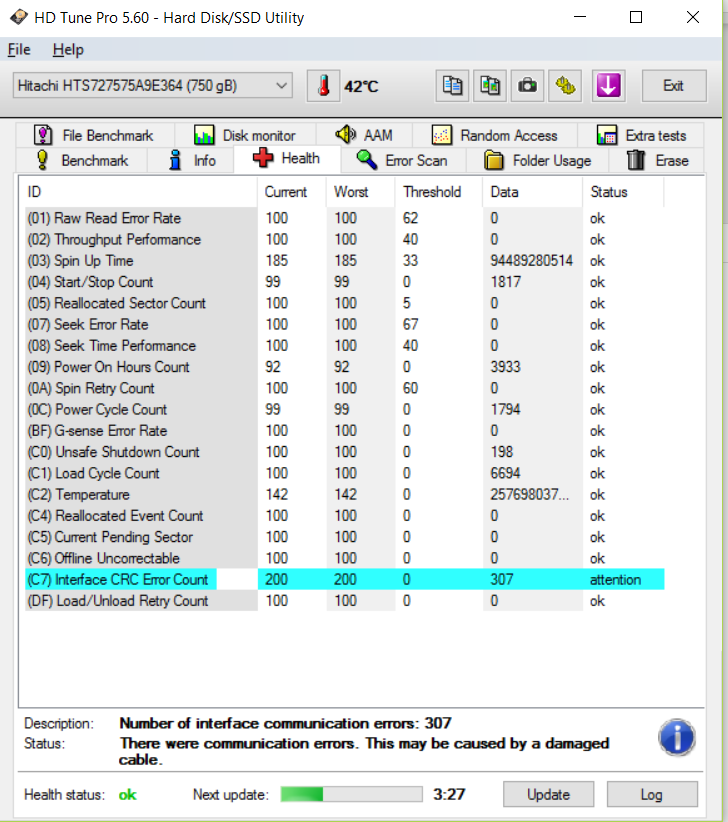Screen dimensions: 728x822
Task: Click the Status column header
Action: (x=623, y=192)
